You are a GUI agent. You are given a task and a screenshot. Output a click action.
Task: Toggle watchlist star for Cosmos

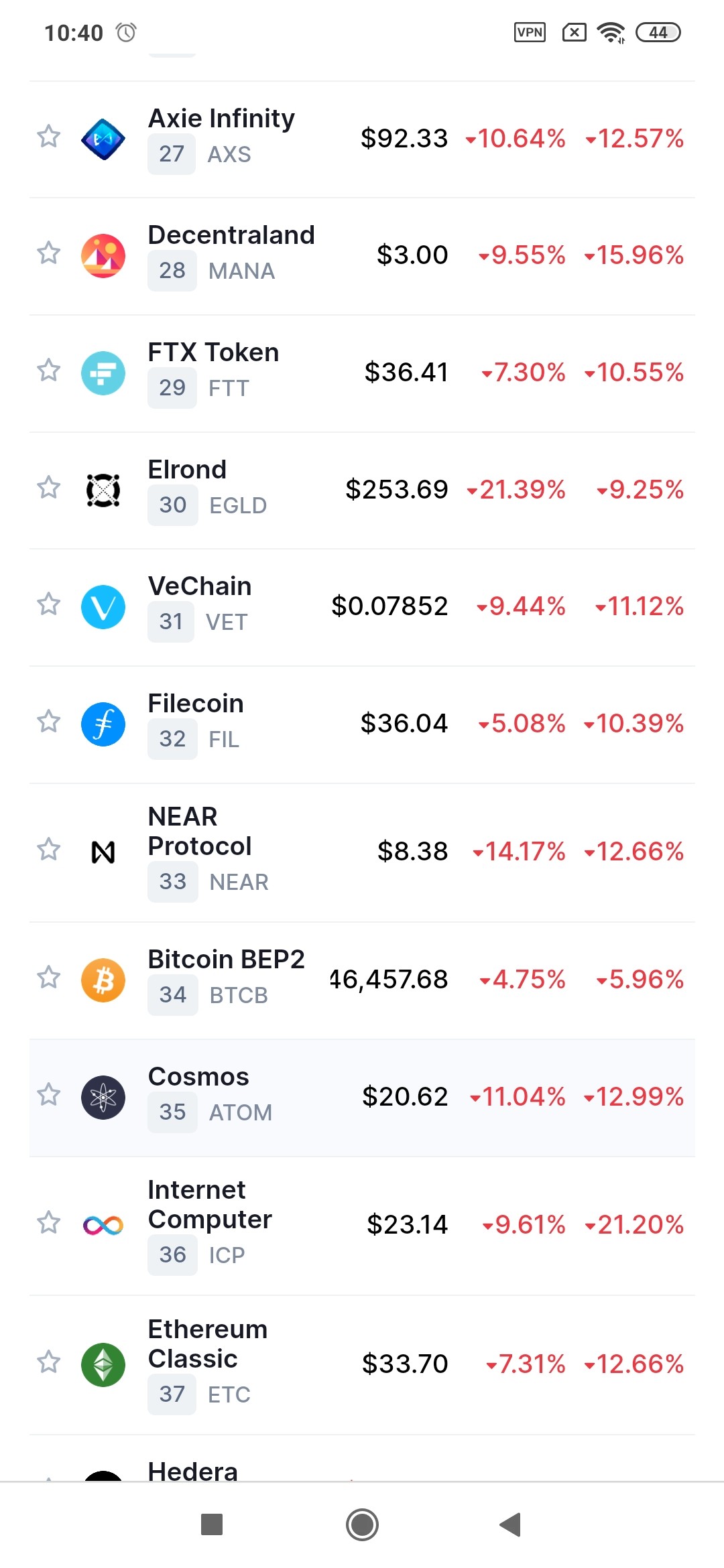tap(48, 1095)
